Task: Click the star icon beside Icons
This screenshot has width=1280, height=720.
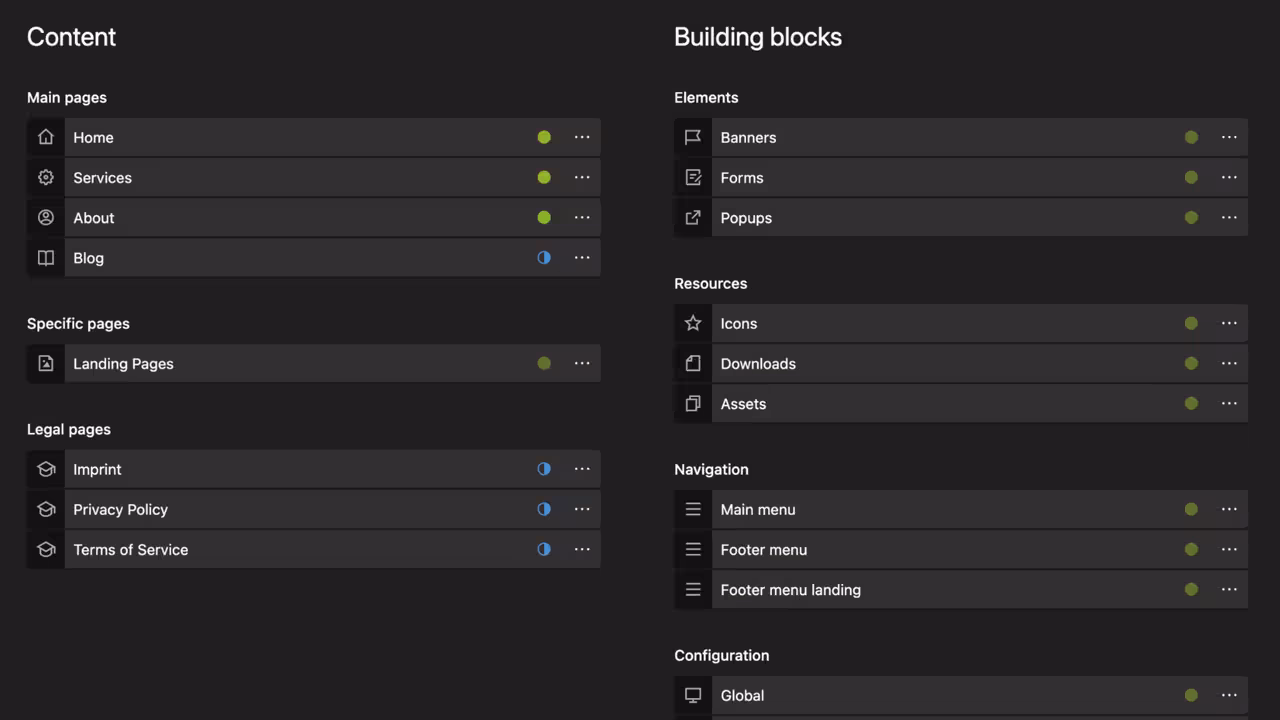Action: [693, 323]
